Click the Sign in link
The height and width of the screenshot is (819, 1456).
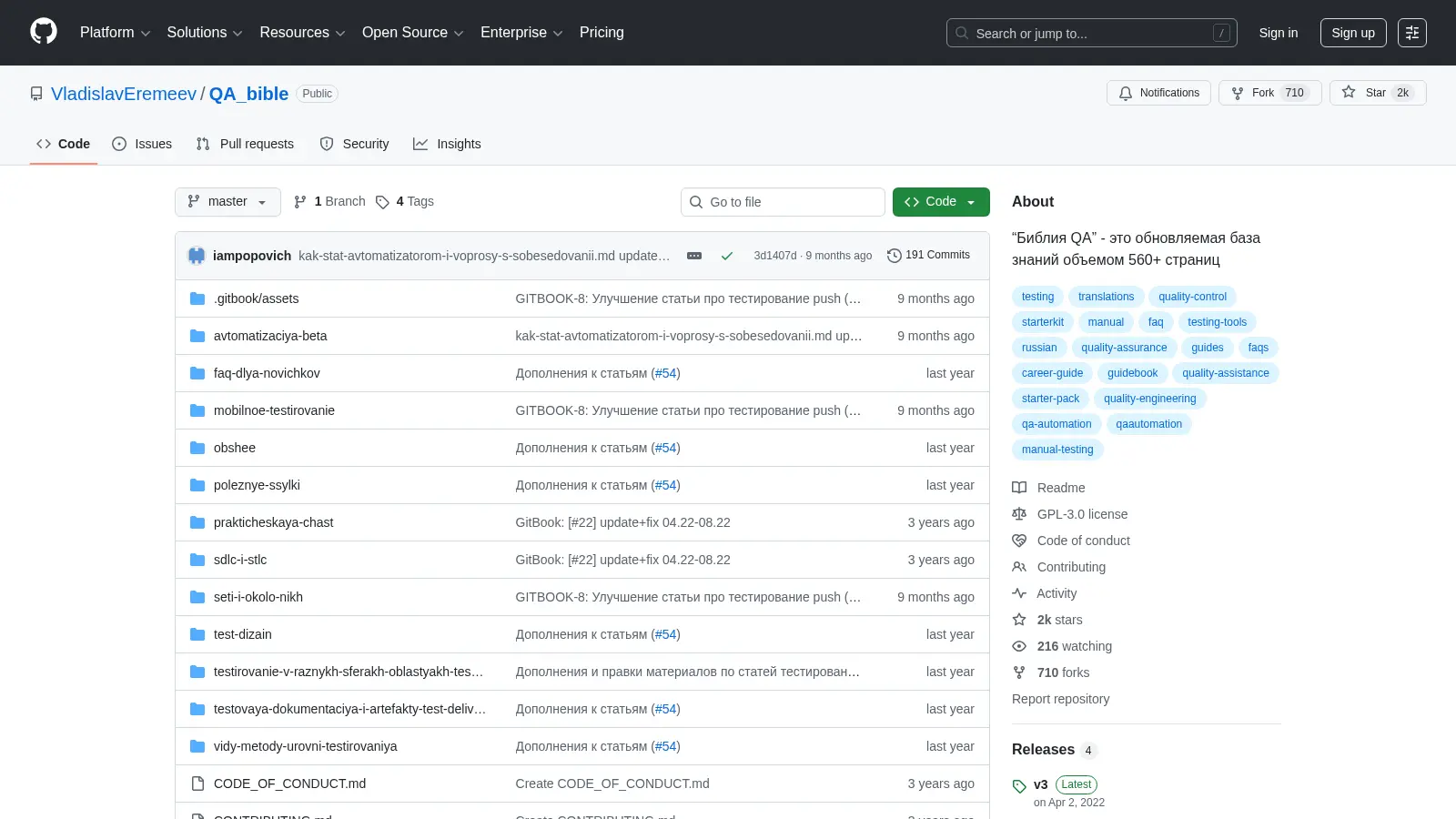pyautogui.click(x=1279, y=33)
